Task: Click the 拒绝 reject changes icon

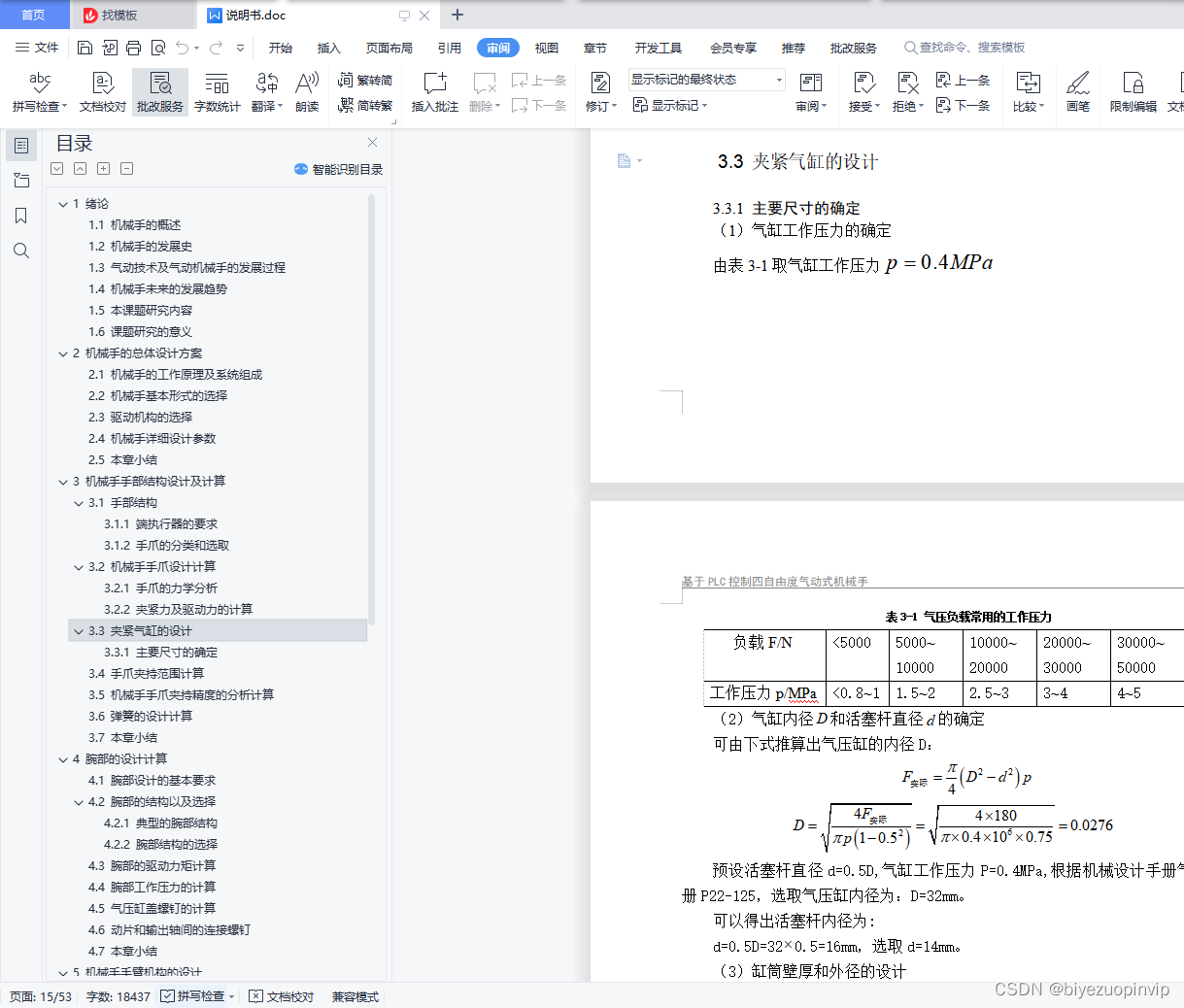Action: point(907,84)
